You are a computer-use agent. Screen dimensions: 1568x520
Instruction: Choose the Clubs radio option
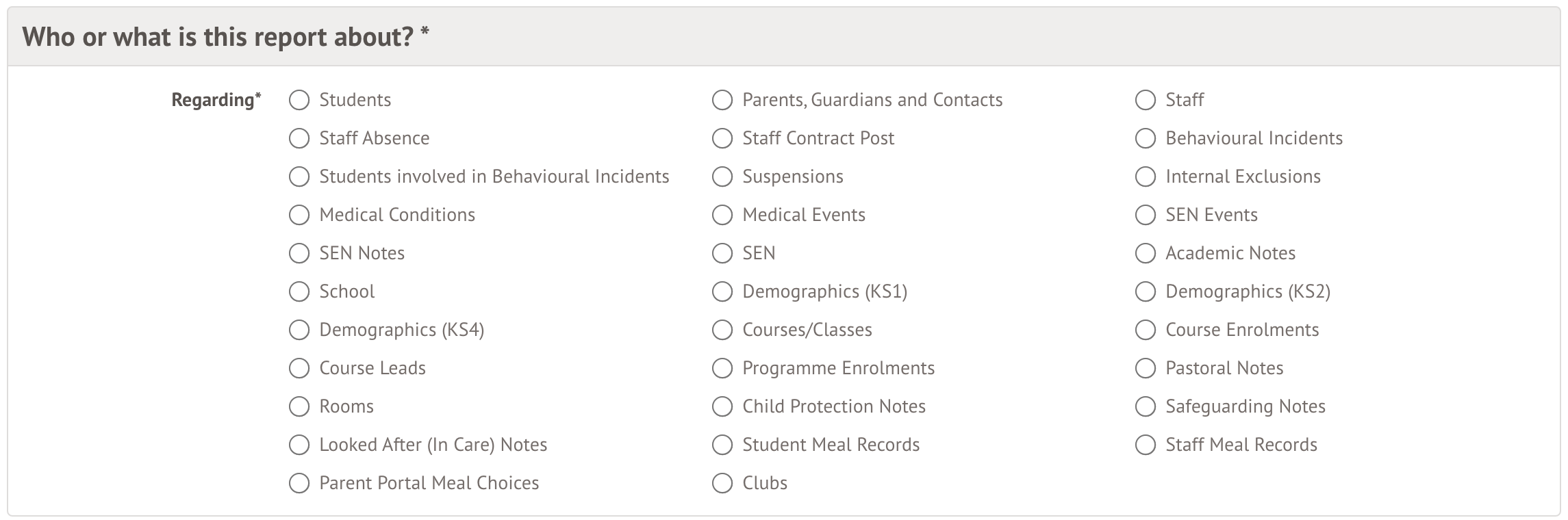point(722,484)
